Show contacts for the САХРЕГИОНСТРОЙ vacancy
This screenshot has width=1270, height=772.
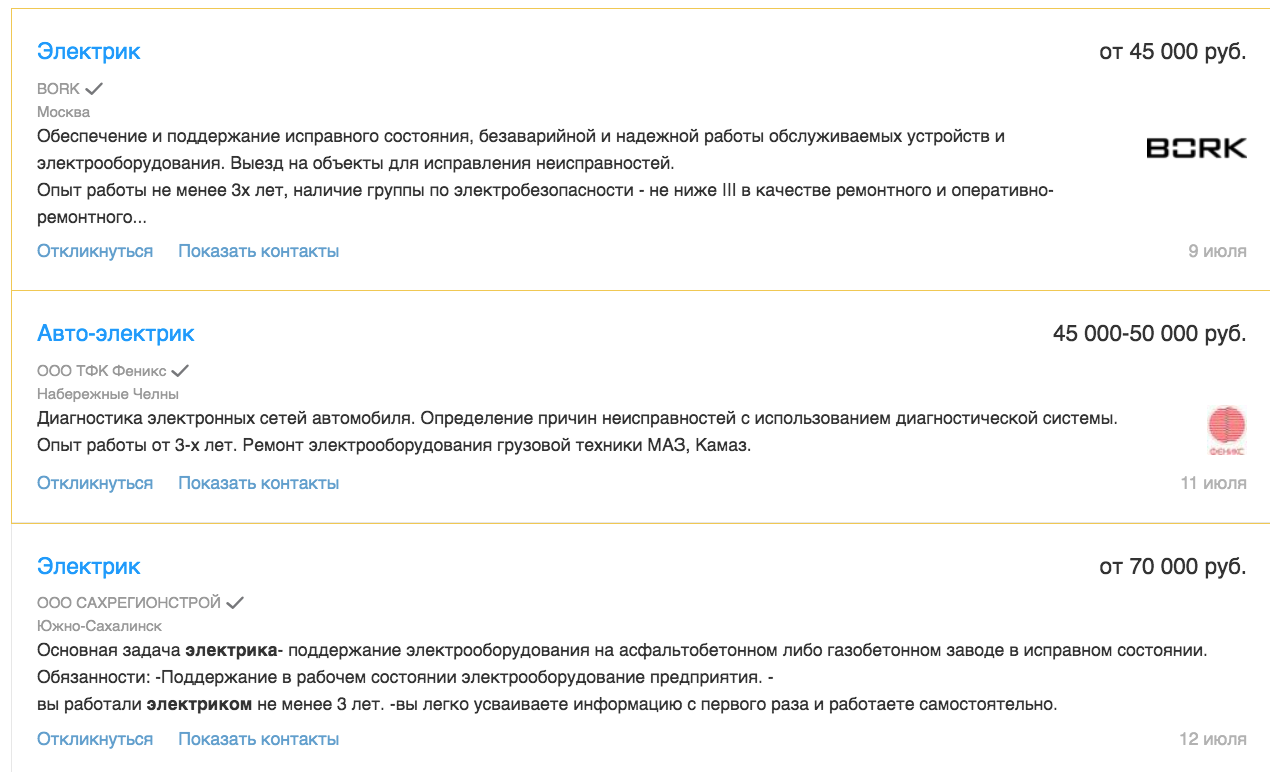(x=259, y=739)
